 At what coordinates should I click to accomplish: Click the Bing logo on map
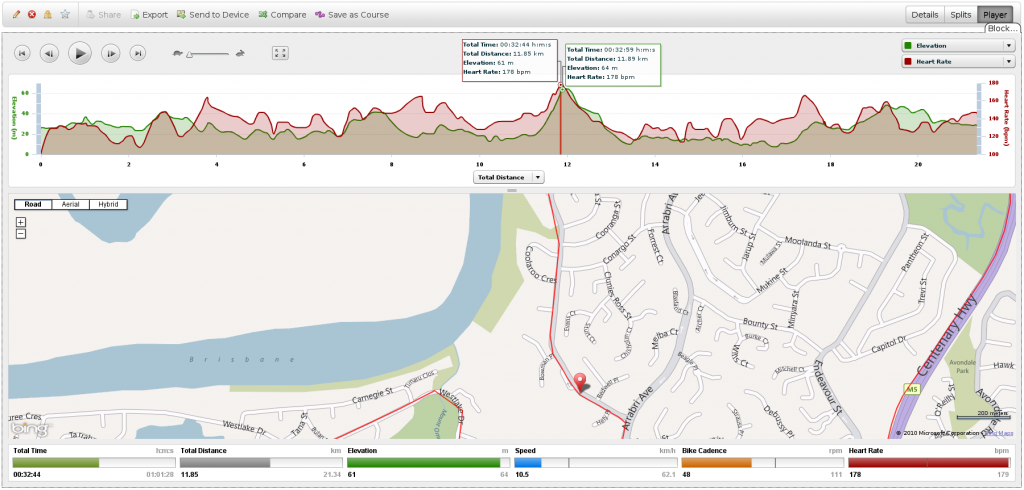point(30,430)
